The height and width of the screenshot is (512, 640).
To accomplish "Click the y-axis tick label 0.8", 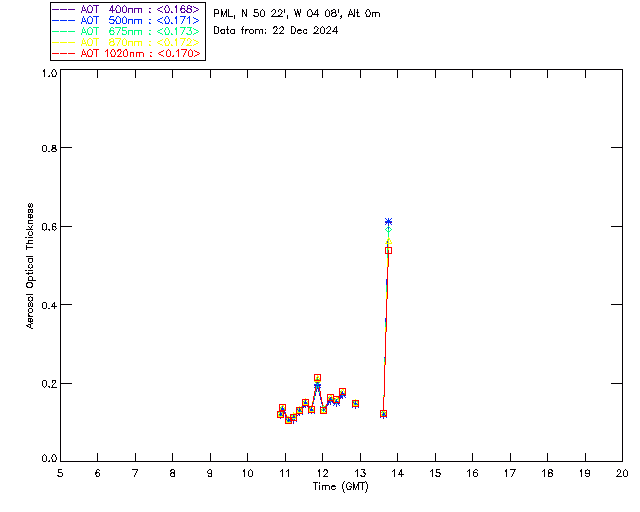I will tap(49, 148).
